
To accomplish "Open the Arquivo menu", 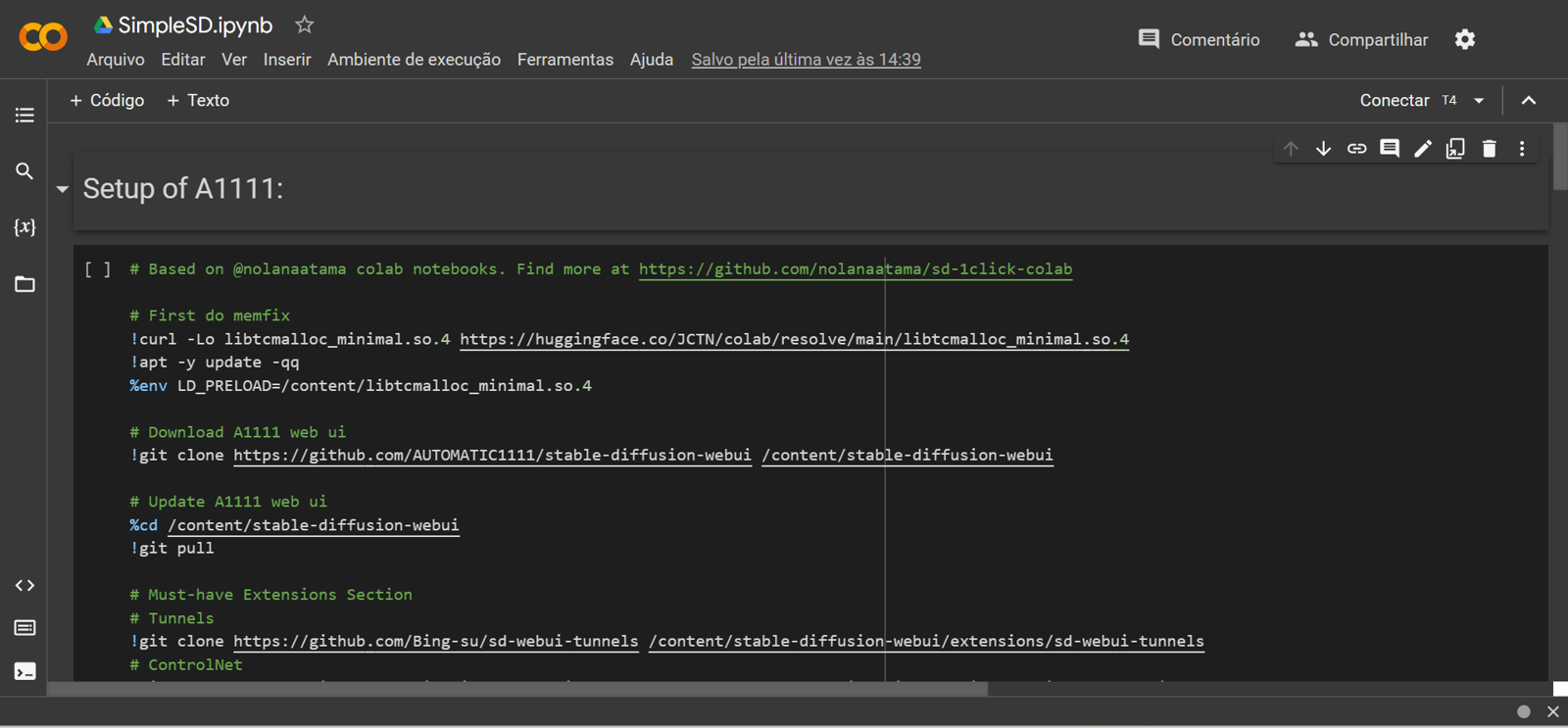I will pyautogui.click(x=116, y=60).
